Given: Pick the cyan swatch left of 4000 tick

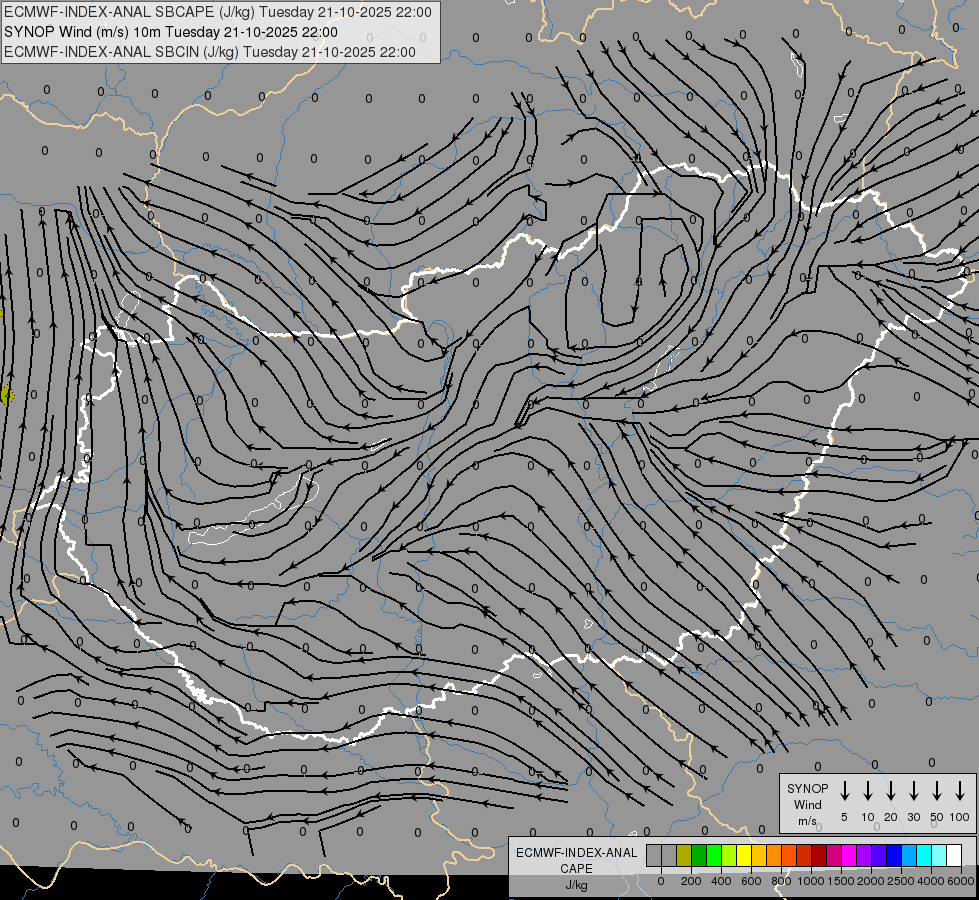Looking at the screenshot, I should tap(923, 855).
